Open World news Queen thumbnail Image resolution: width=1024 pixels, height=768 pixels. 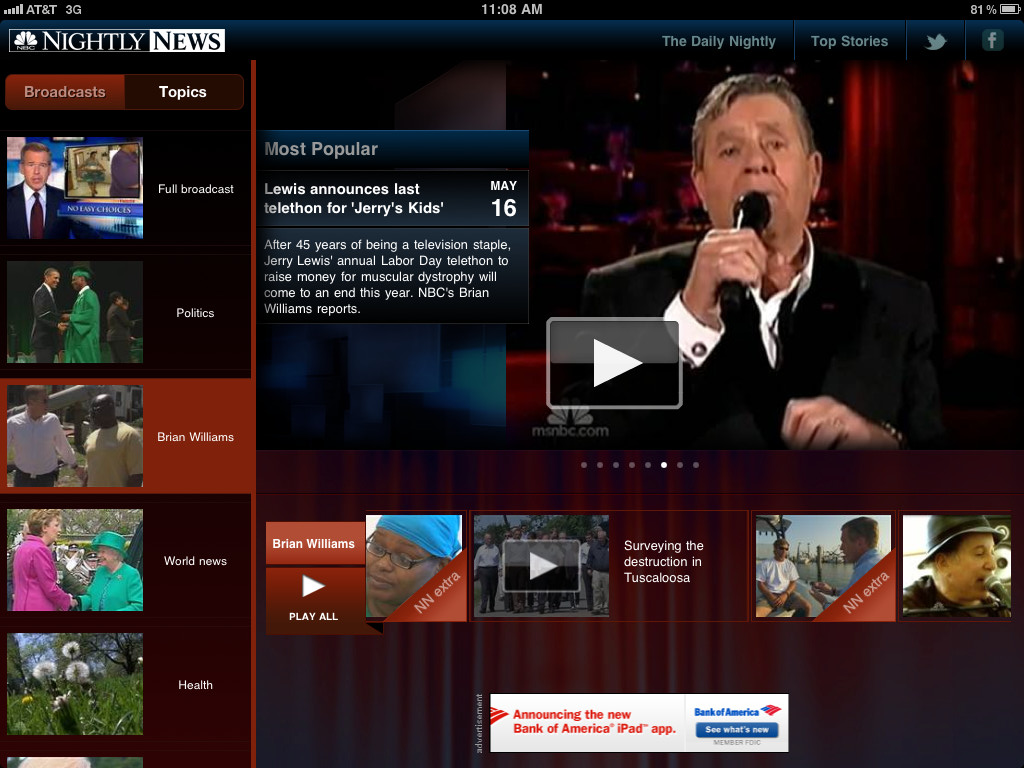(75, 560)
